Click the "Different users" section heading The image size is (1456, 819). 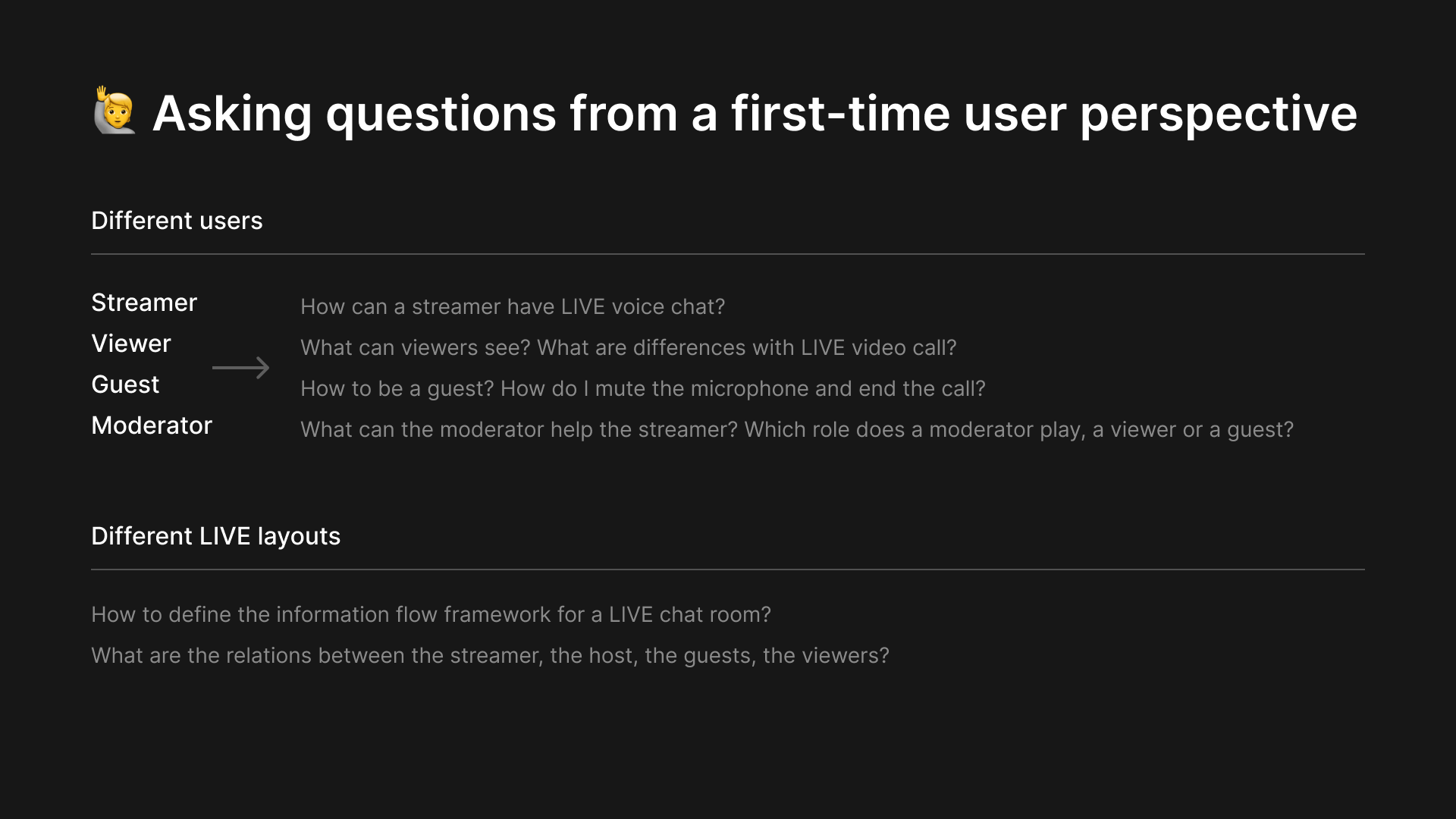pos(177,221)
